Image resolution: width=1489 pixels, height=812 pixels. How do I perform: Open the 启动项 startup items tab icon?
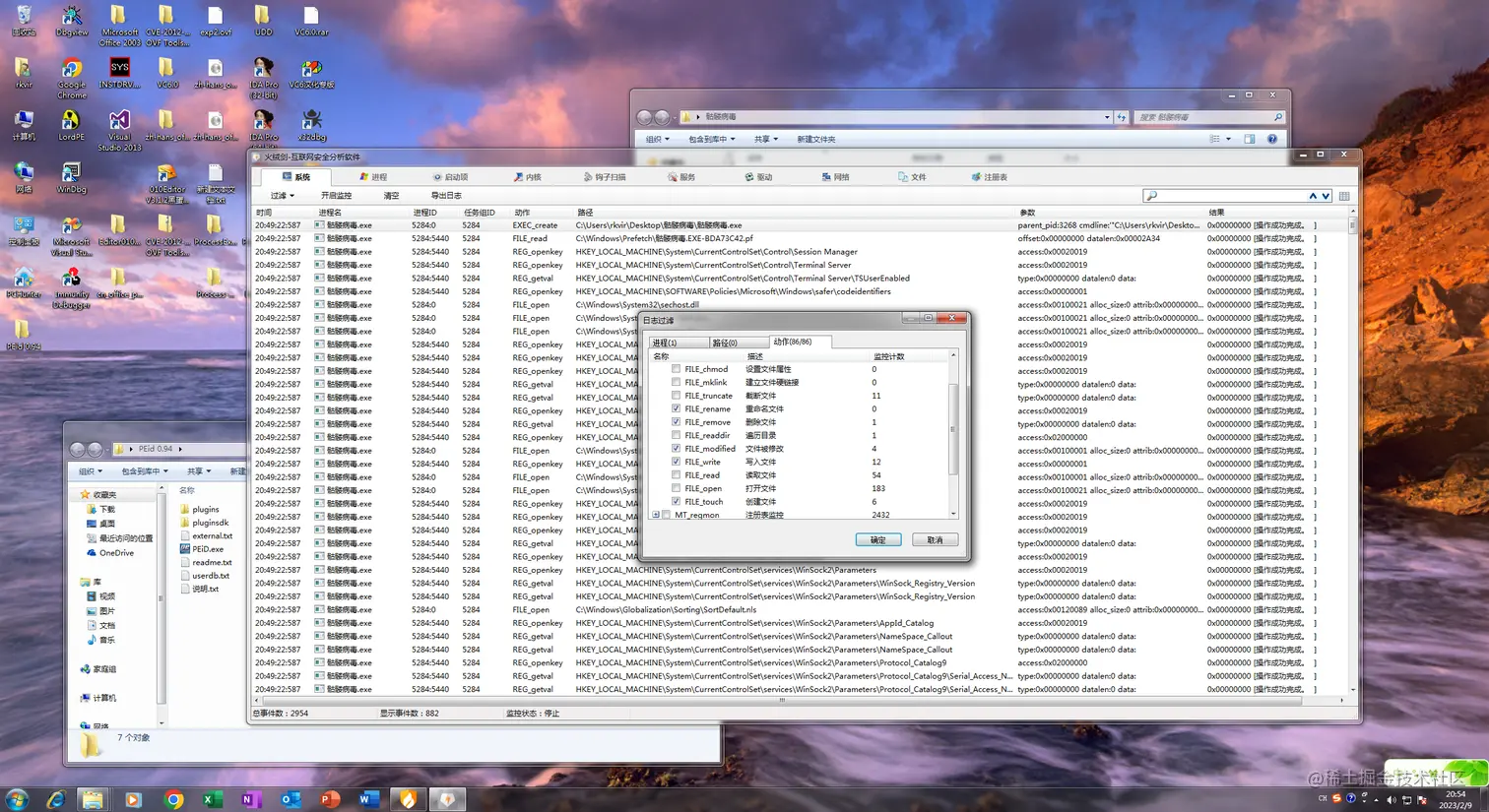coord(437,177)
